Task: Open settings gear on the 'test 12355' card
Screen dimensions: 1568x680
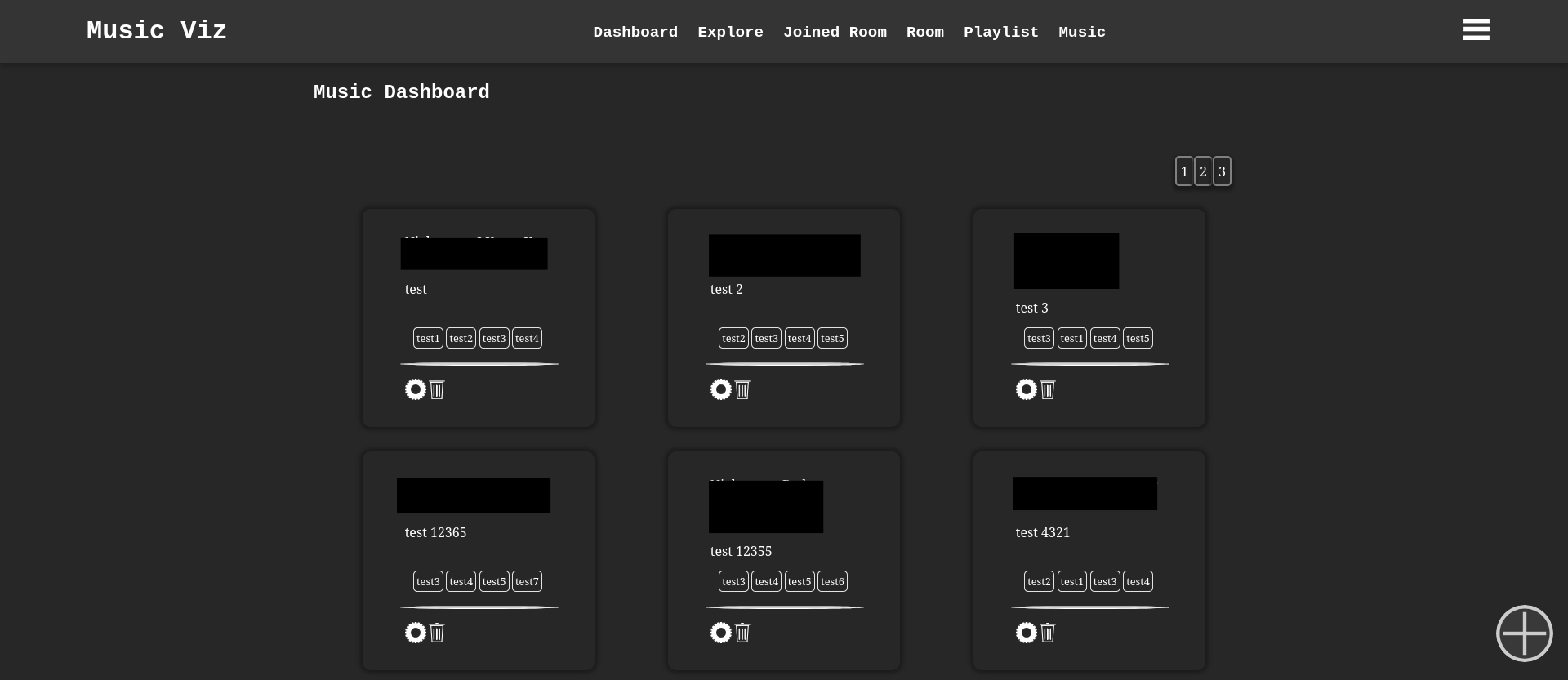Action: coord(721,633)
